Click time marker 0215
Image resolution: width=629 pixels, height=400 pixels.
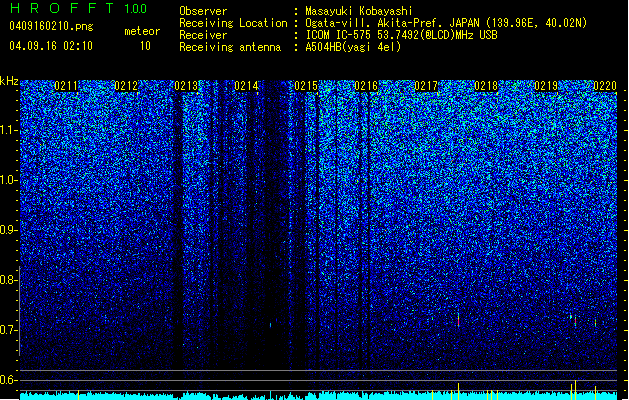click(306, 86)
